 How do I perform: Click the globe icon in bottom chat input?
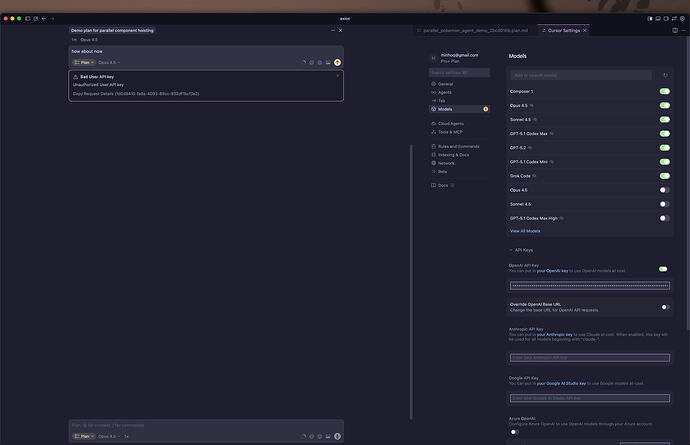[320, 436]
